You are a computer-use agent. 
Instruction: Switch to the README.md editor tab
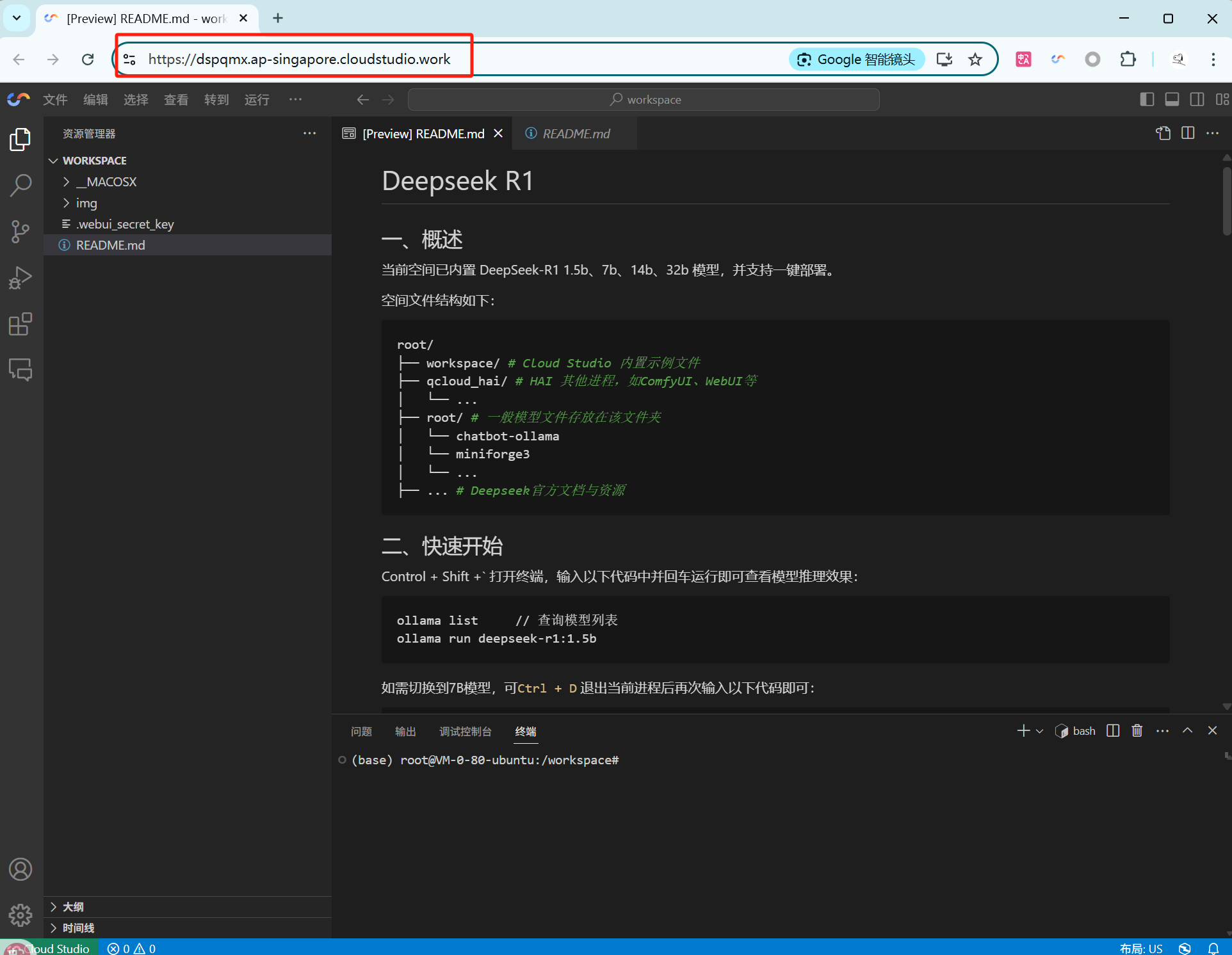point(575,133)
